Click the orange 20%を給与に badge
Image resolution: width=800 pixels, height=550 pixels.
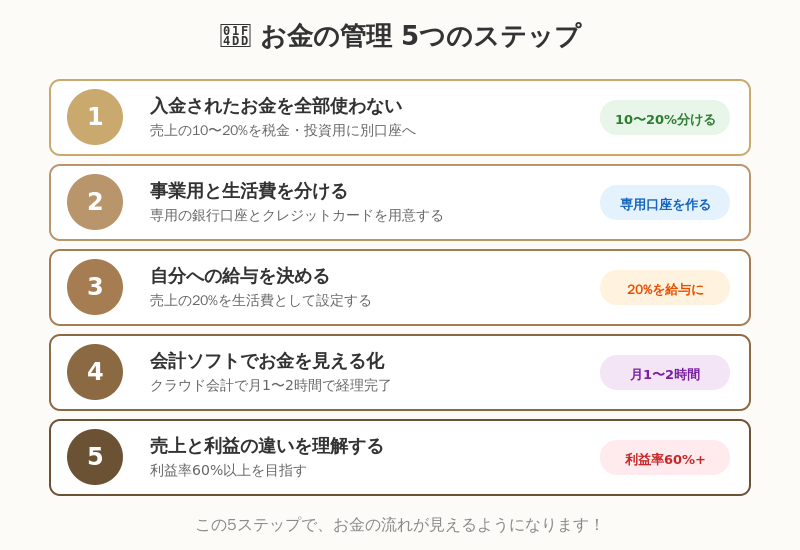point(665,288)
